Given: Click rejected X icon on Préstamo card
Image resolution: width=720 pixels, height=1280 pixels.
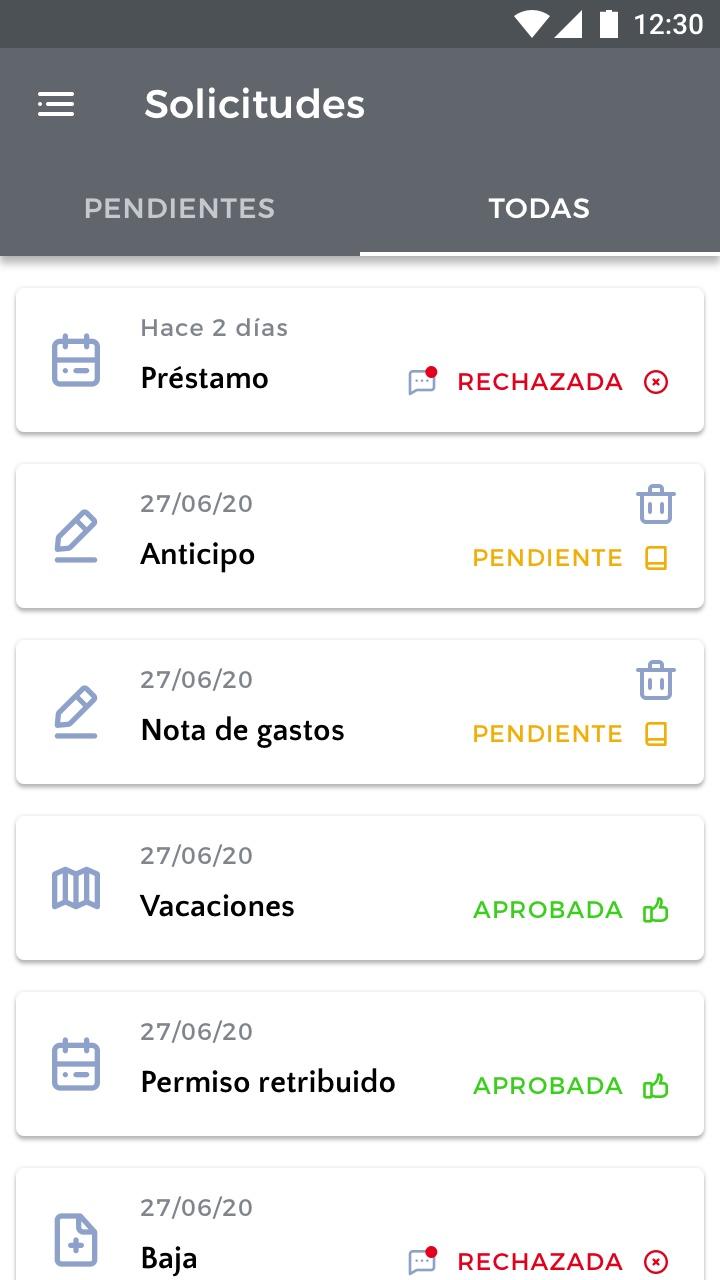Looking at the screenshot, I should (656, 382).
